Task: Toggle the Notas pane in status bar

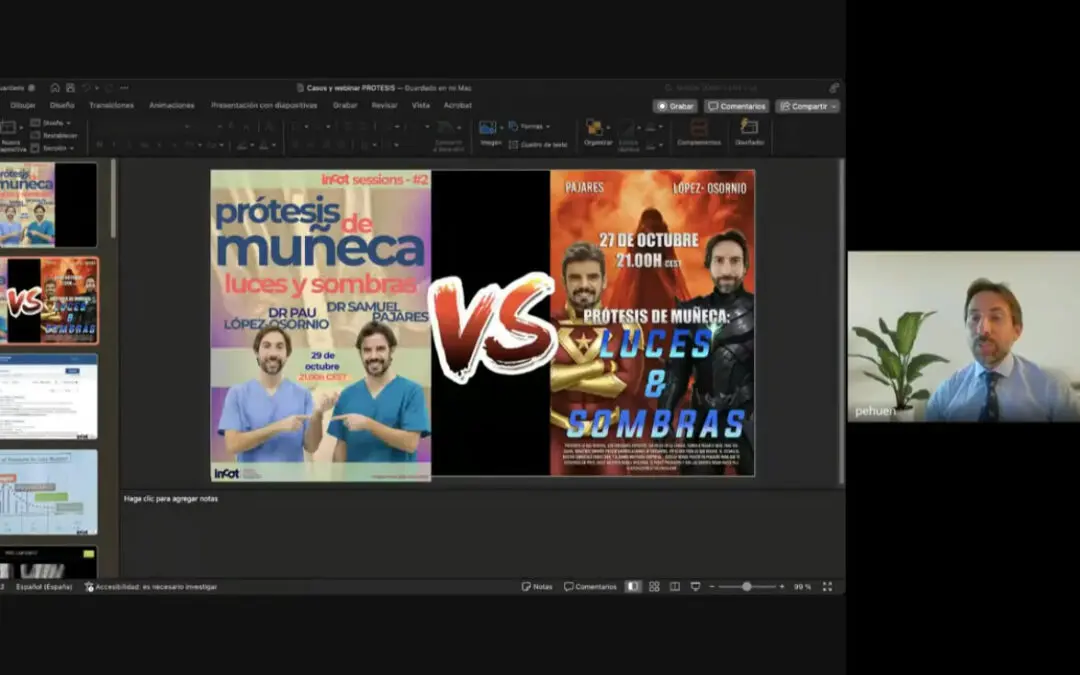Action: tap(537, 587)
